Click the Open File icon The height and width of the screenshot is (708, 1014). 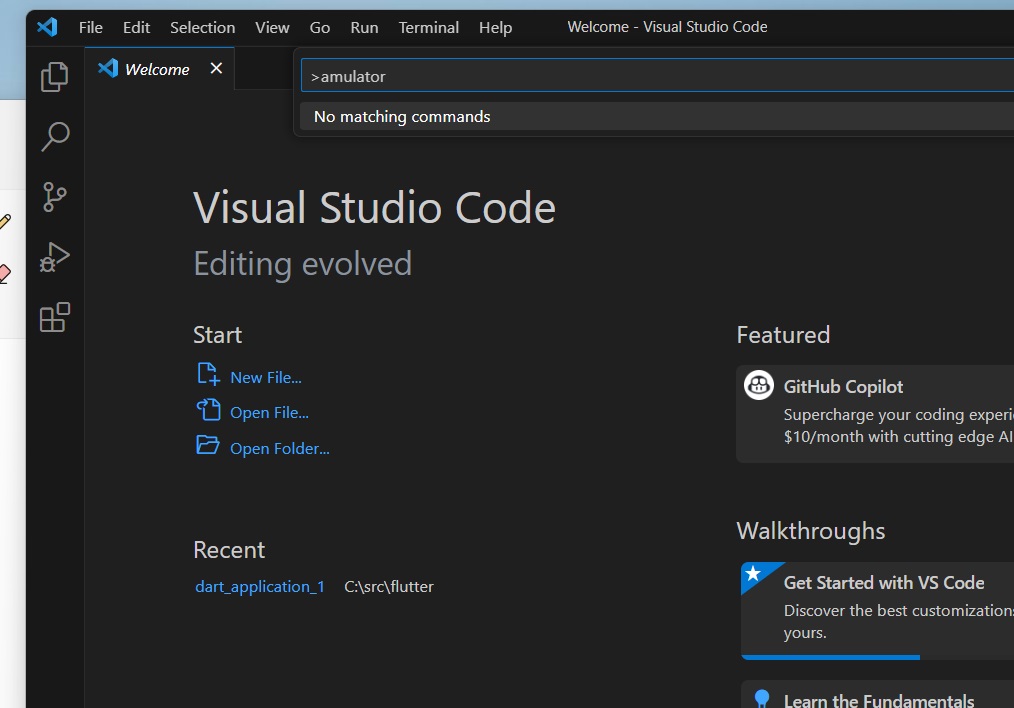[x=208, y=410]
